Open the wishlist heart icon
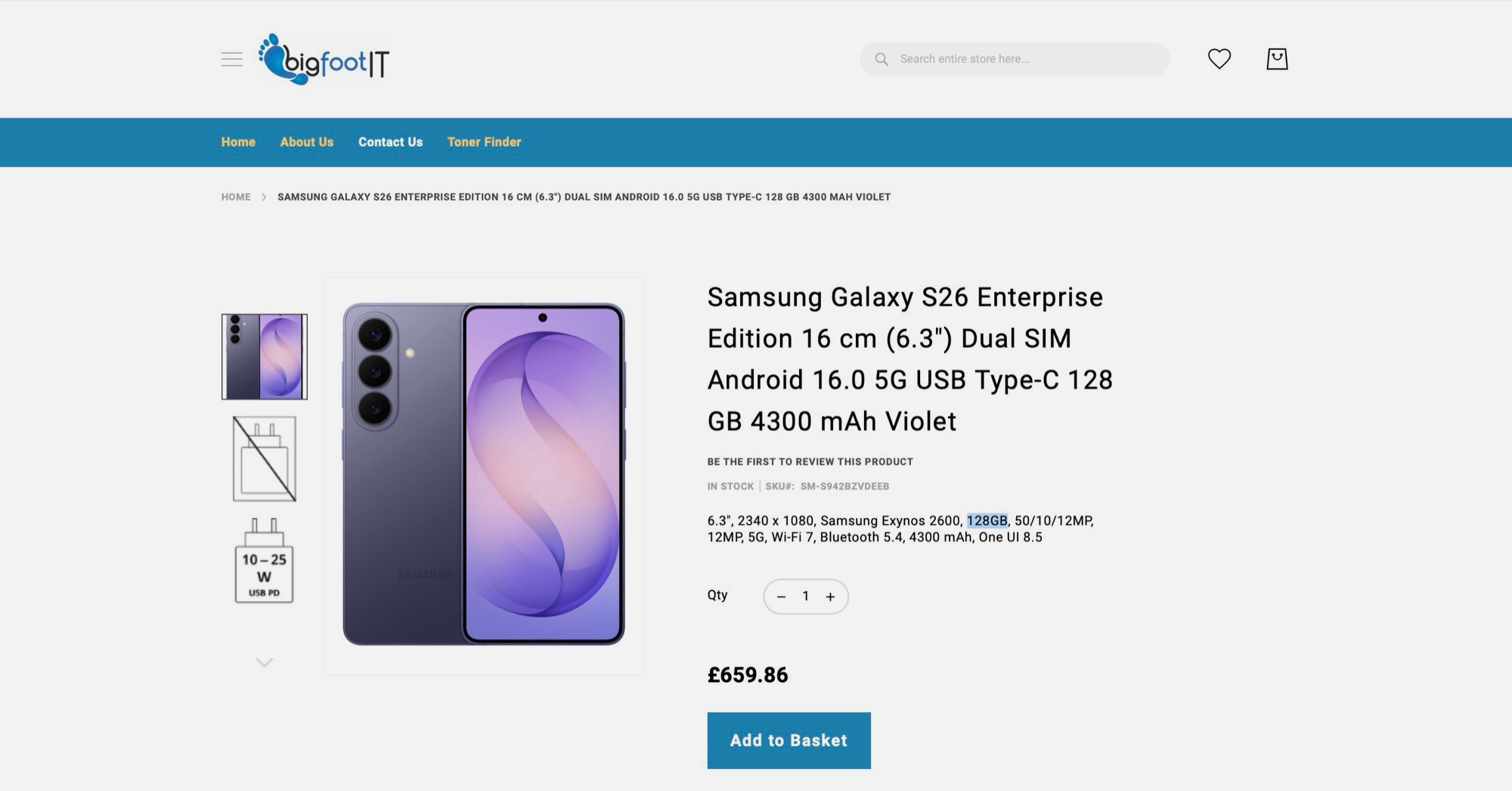Screen dimensions: 1512x791 click(1219, 59)
